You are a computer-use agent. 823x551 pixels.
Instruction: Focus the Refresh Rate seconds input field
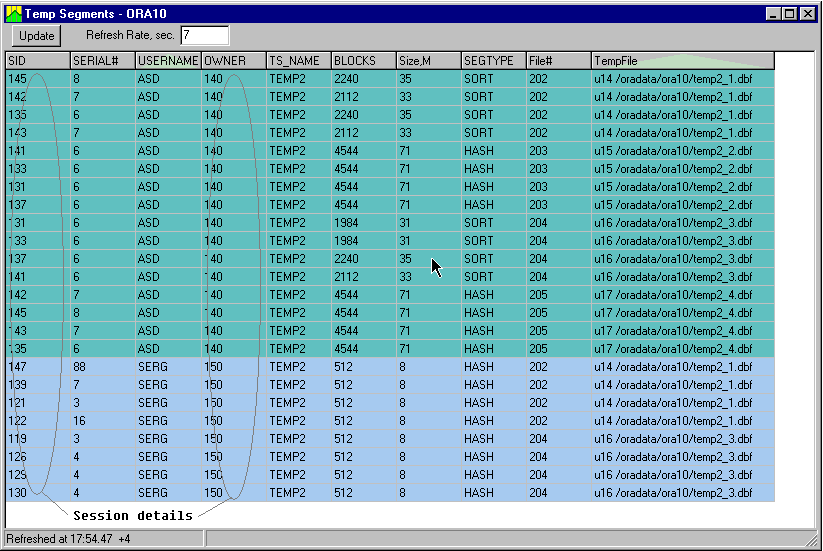[x=205, y=35]
